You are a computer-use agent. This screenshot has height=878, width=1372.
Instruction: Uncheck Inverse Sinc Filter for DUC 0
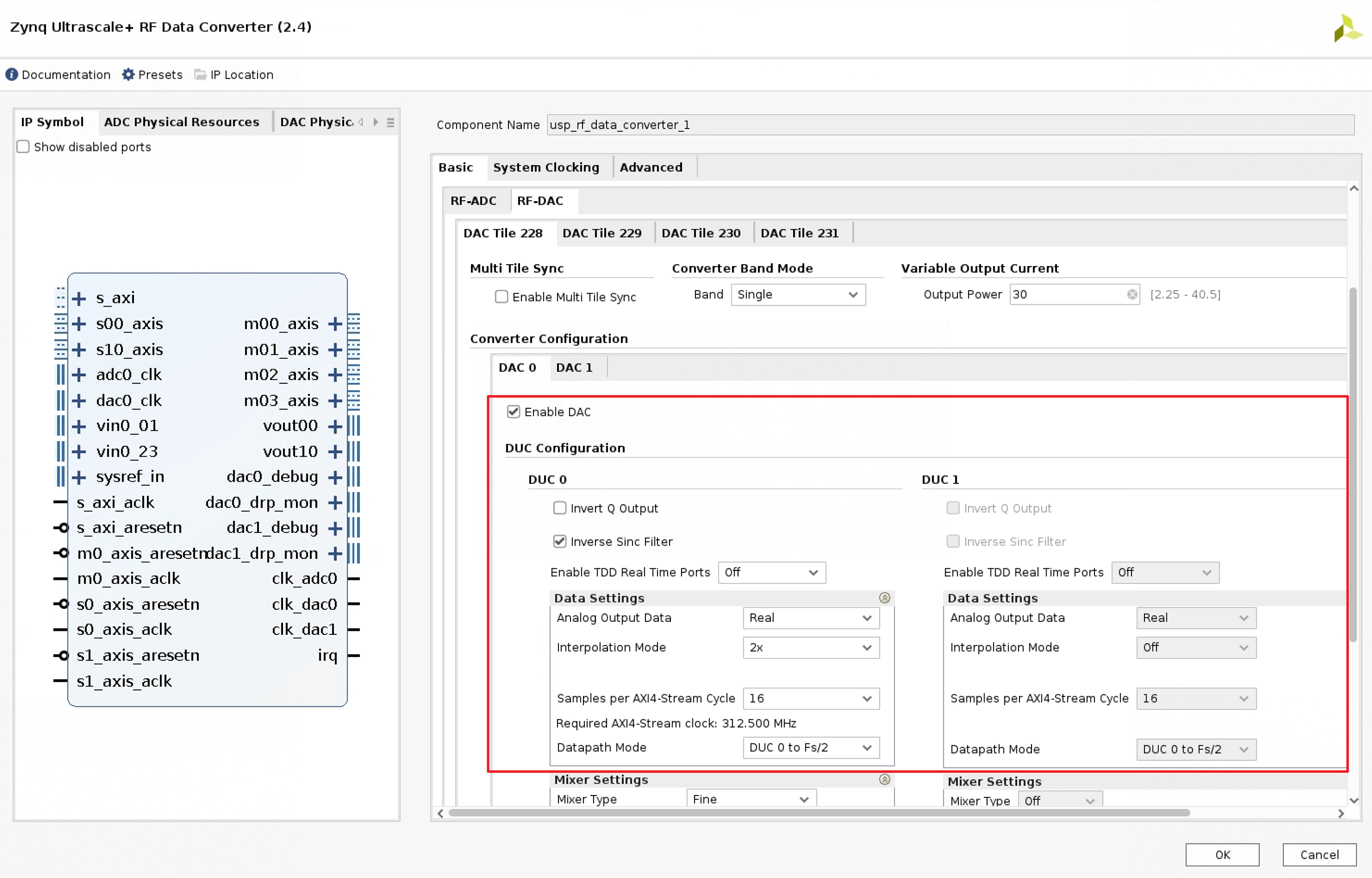(559, 541)
